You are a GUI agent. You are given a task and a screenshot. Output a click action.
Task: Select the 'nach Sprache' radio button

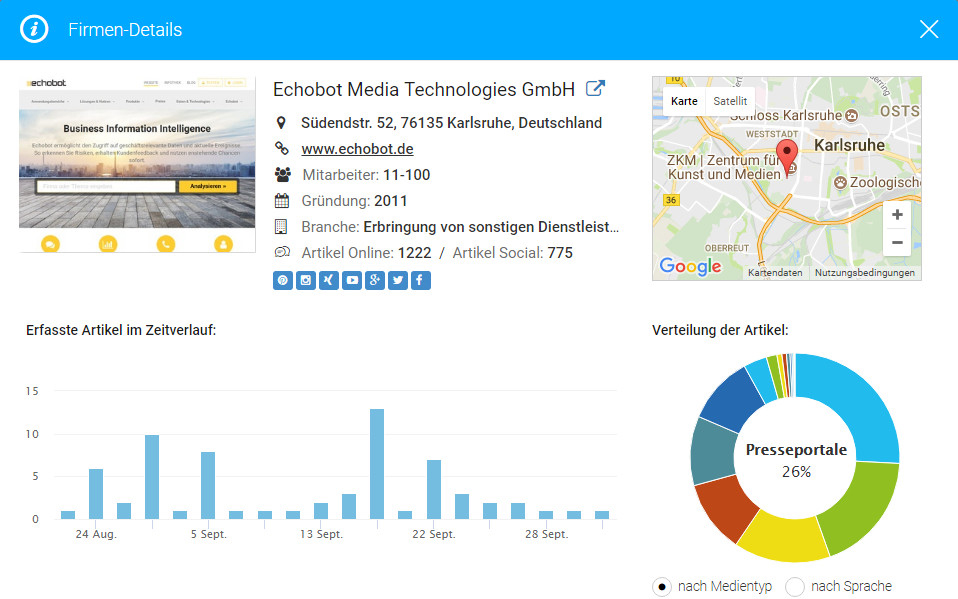(x=795, y=587)
